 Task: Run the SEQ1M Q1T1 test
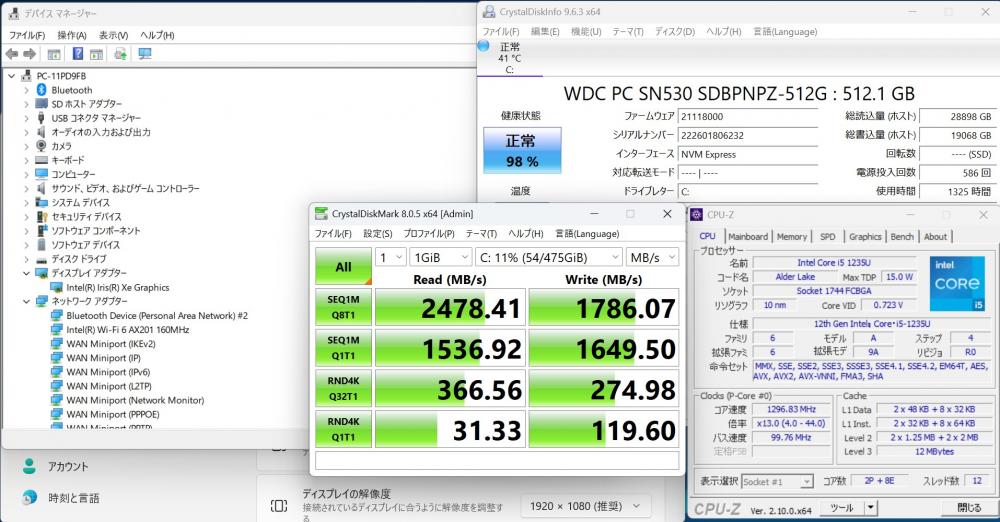[343, 348]
